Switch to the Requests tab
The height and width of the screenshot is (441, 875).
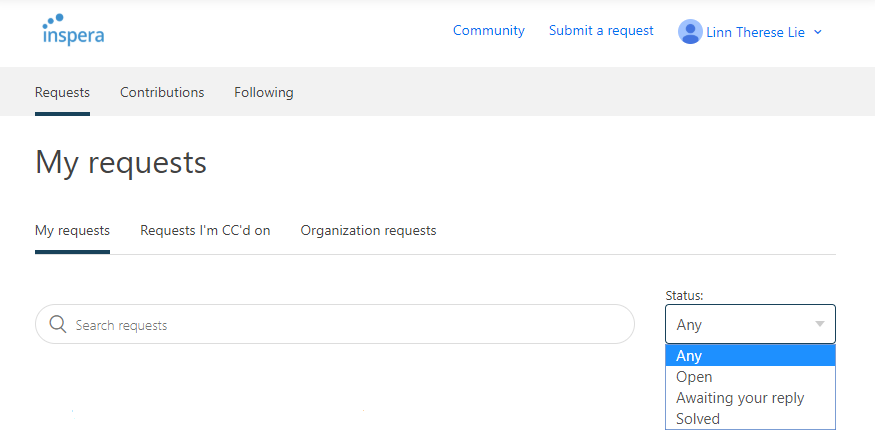pyautogui.click(x=62, y=92)
